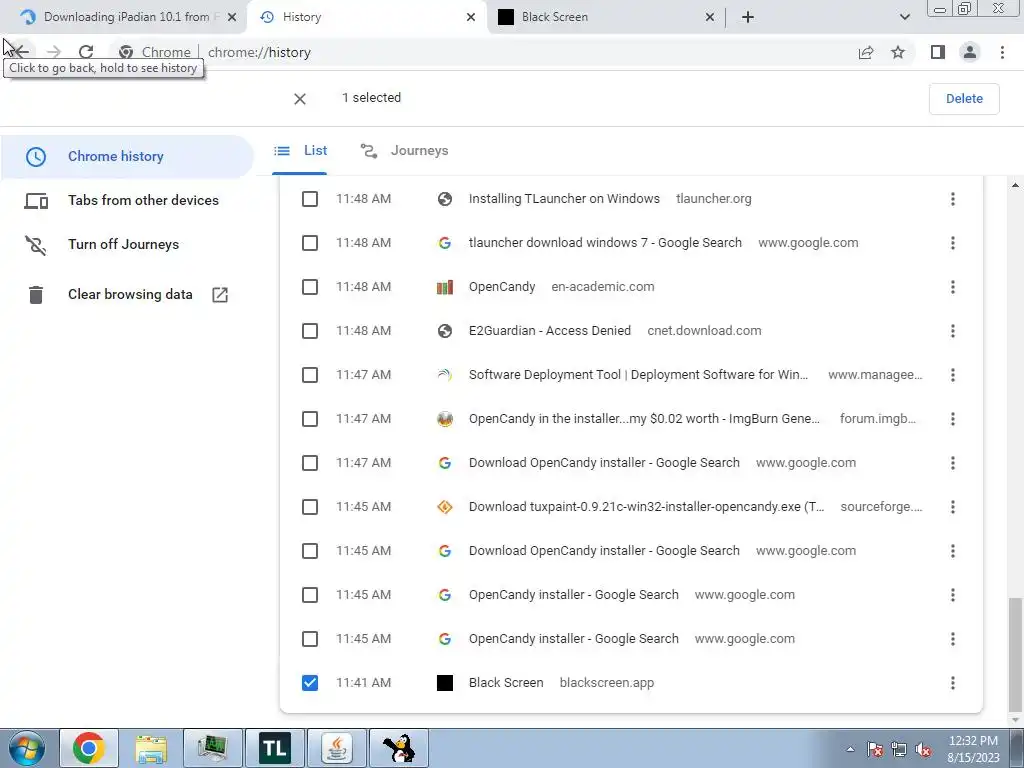1024x768 pixels.
Task: Open the Software Deployment Tool link
Action: (x=638, y=375)
